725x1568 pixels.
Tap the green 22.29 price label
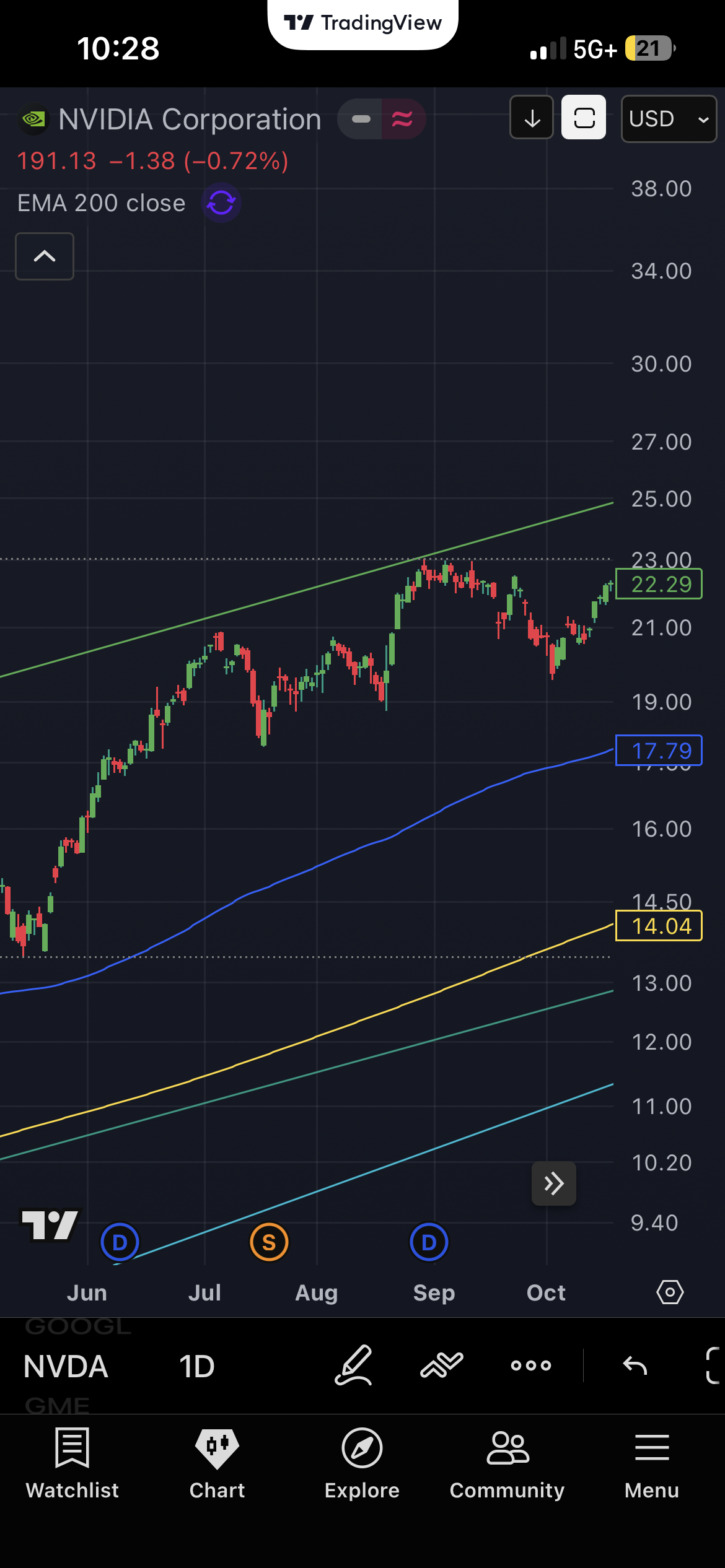tap(659, 584)
